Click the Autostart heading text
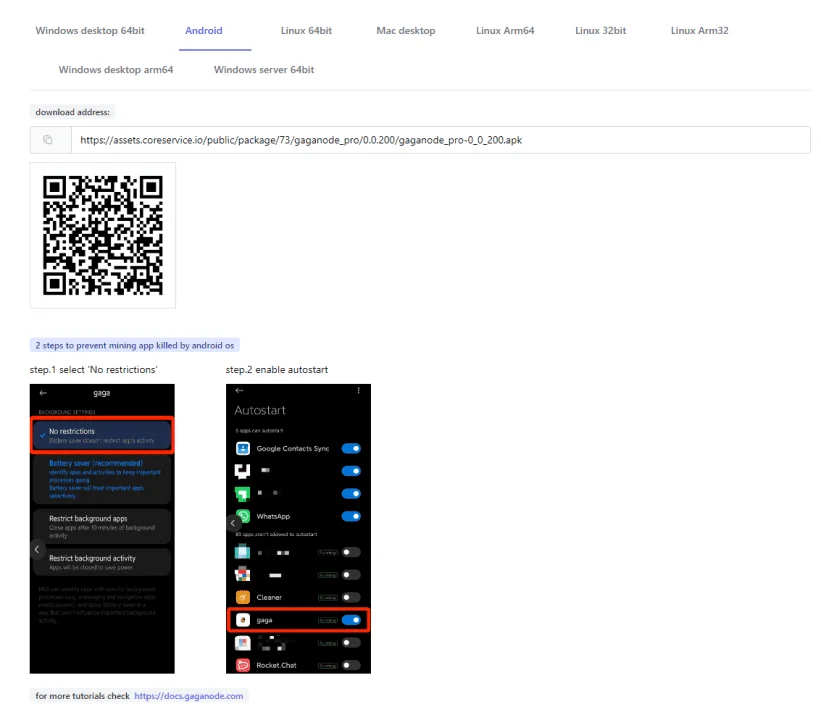 (x=260, y=411)
